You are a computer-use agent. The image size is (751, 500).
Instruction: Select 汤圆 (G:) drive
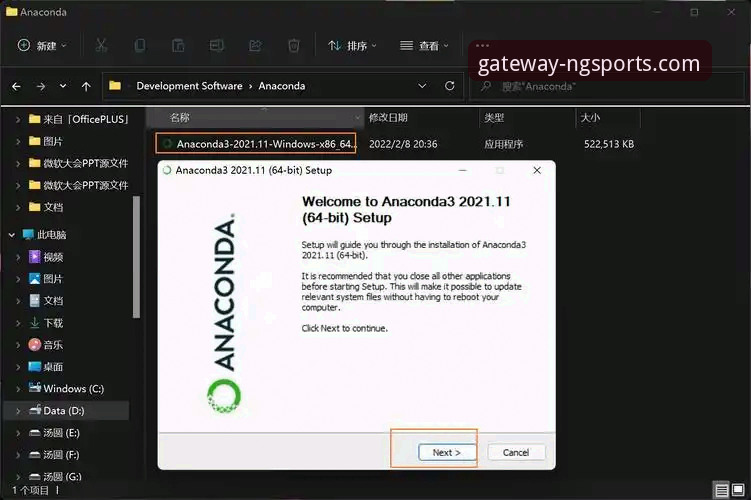[55, 477]
